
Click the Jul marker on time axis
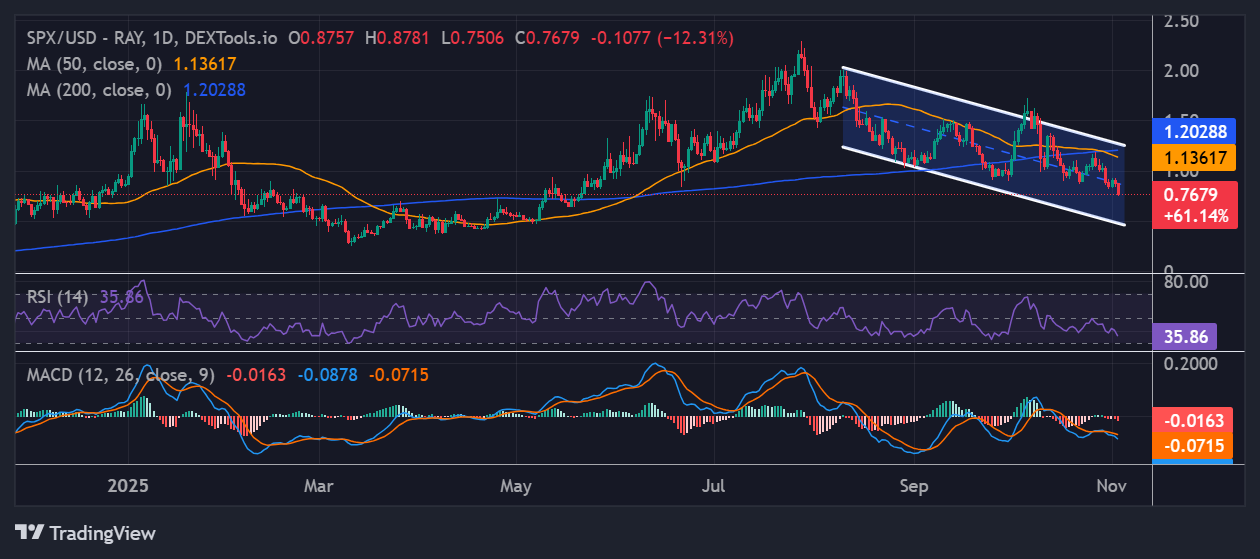coord(714,486)
